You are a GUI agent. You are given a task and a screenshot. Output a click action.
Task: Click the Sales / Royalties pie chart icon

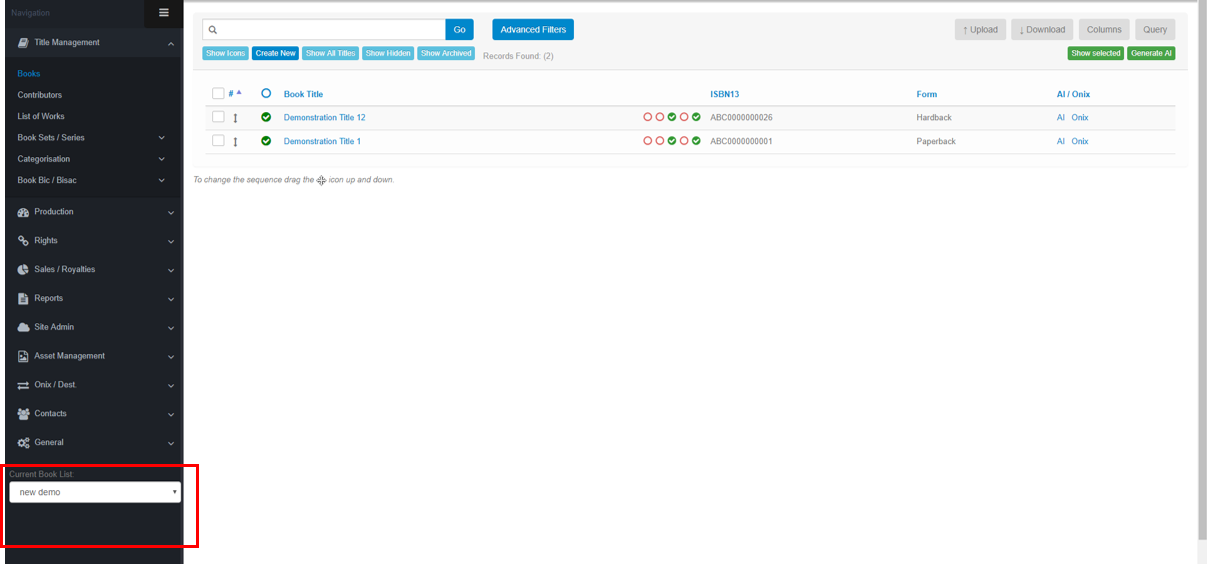tap(24, 270)
